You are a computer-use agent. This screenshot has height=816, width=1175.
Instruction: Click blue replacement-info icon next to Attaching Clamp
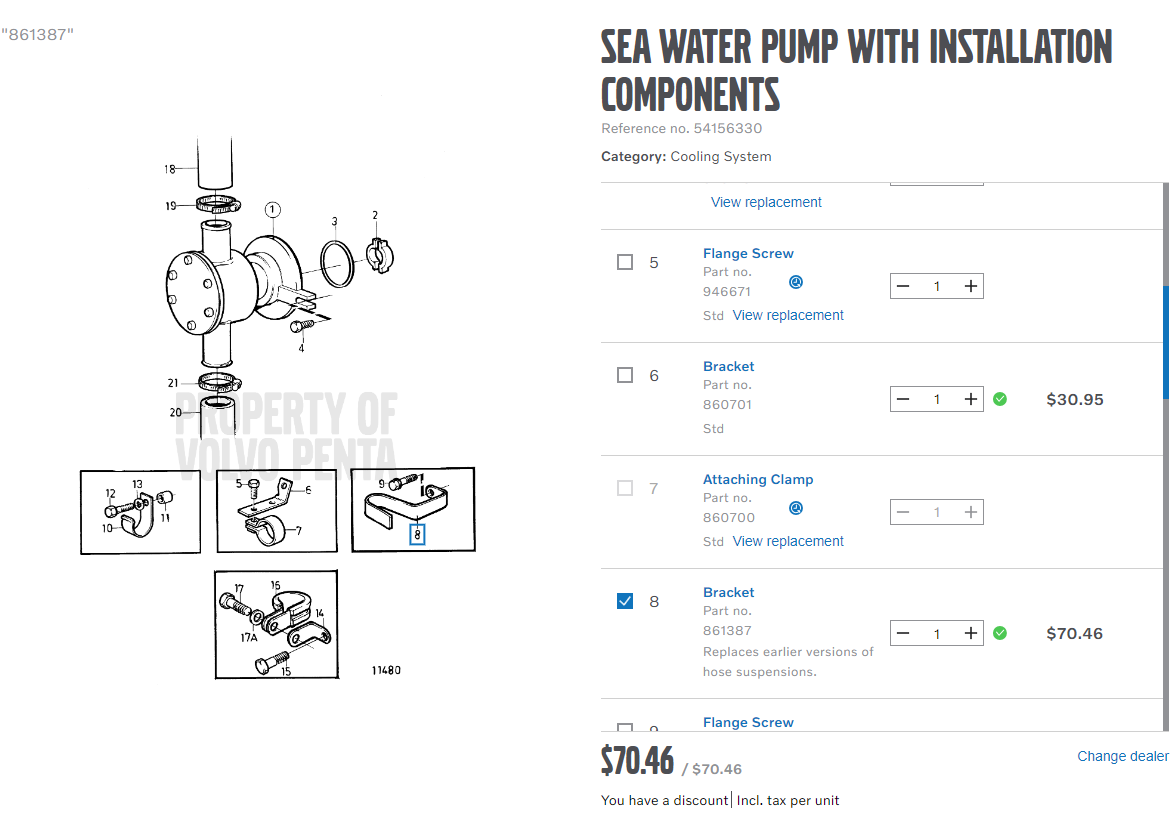[x=795, y=508]
